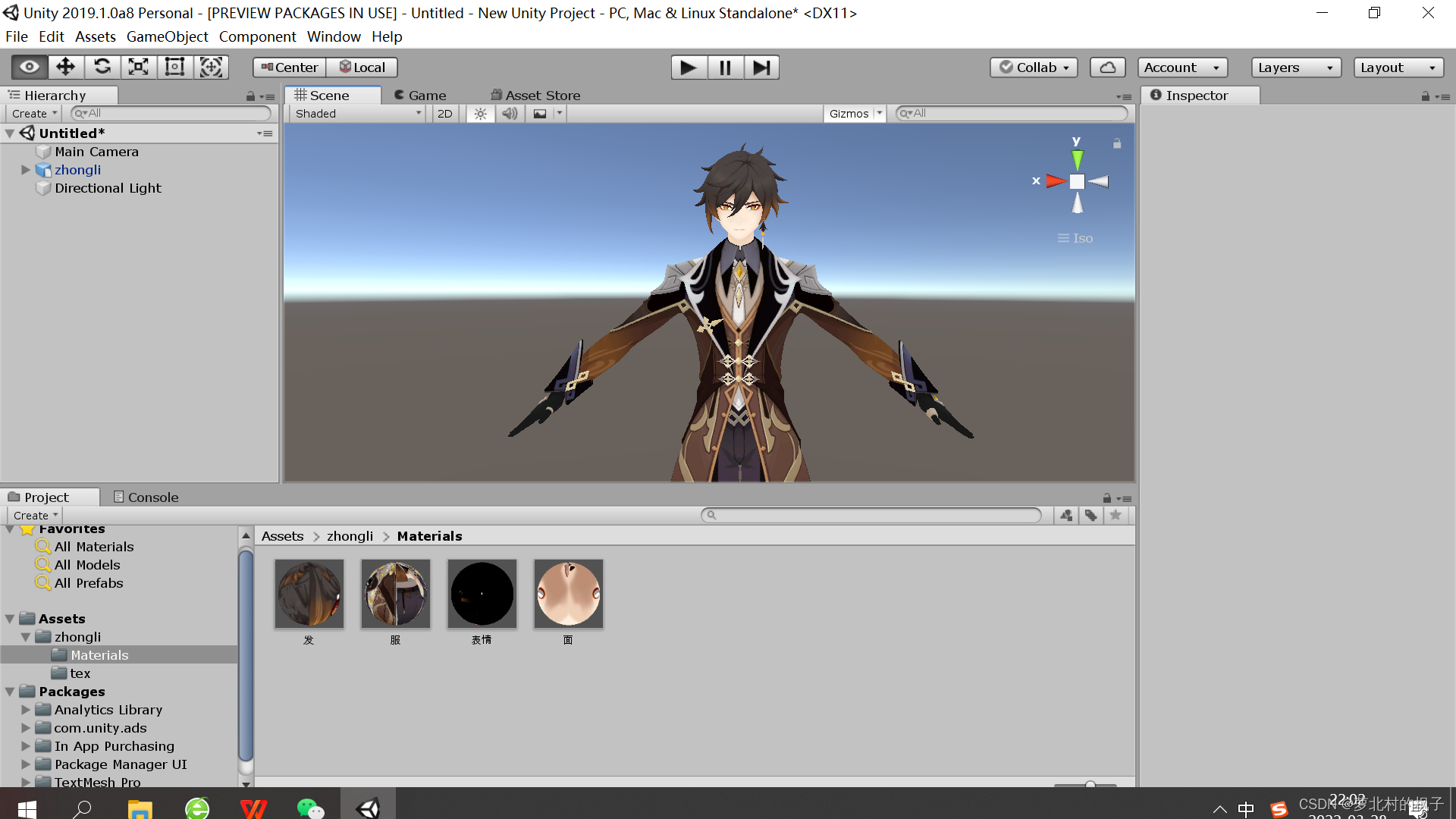Expand the zhongli object in Hierarchy
Image resolution: width=1456 pixels, height=819 pixels.
26,170
